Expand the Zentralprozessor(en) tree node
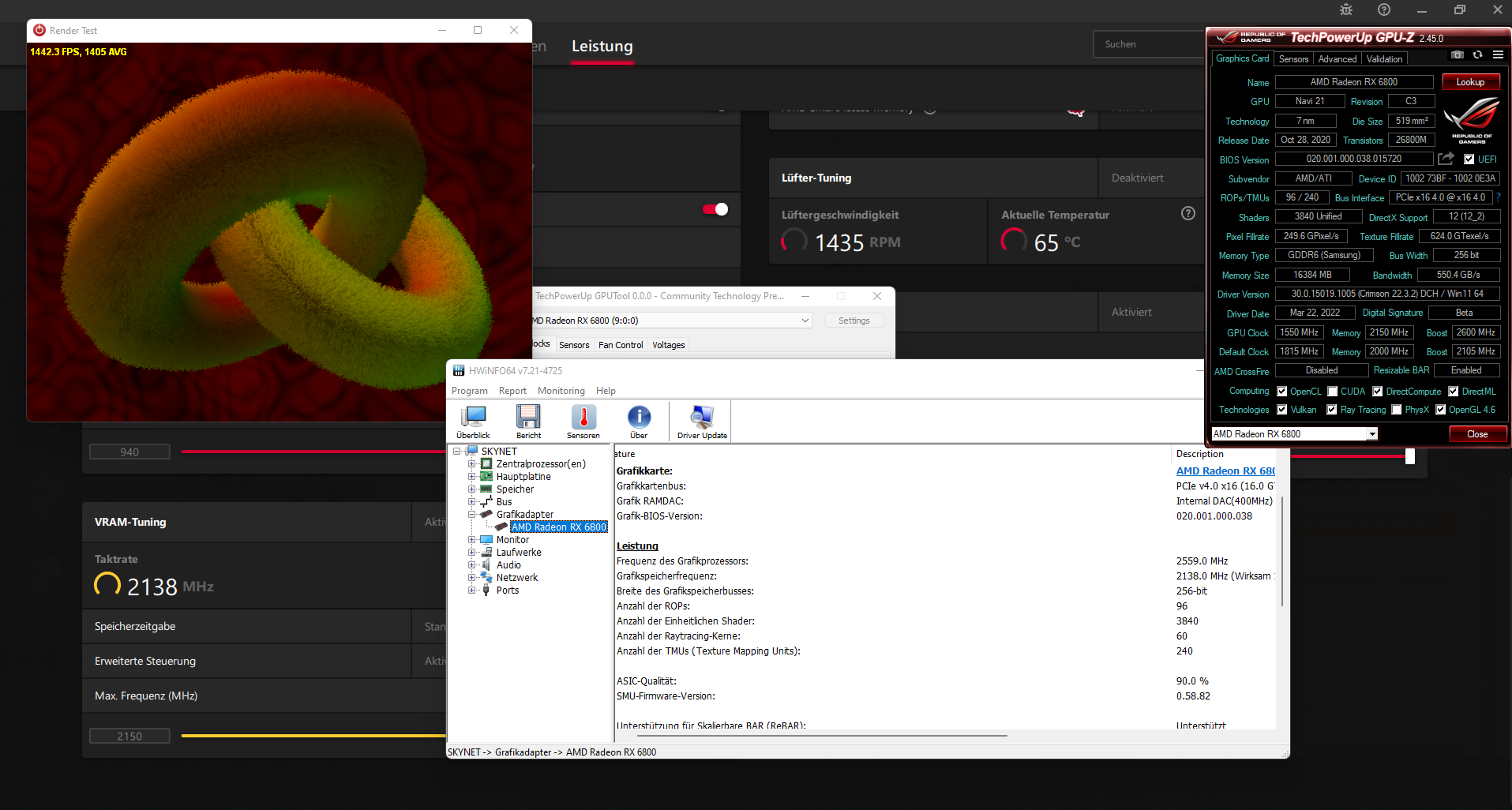The image size is (1512, 810). tap(473, 463)
